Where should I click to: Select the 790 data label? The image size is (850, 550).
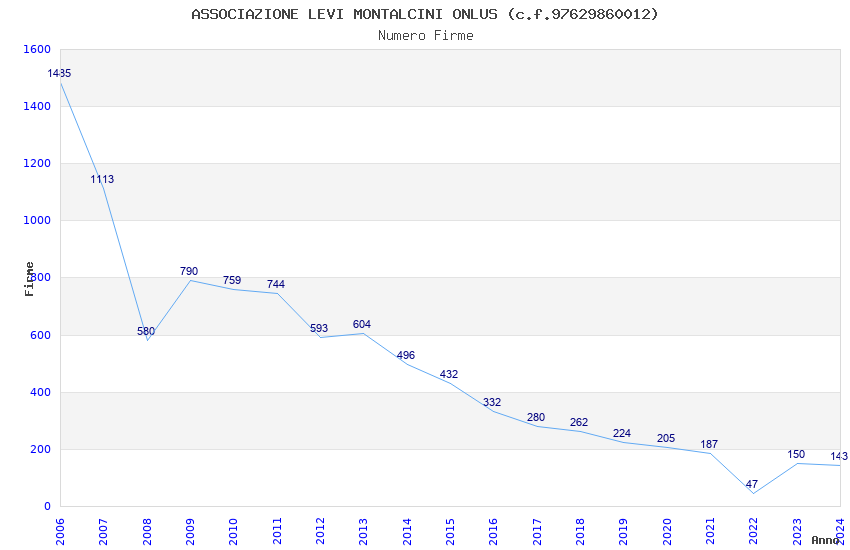[189, 271]
